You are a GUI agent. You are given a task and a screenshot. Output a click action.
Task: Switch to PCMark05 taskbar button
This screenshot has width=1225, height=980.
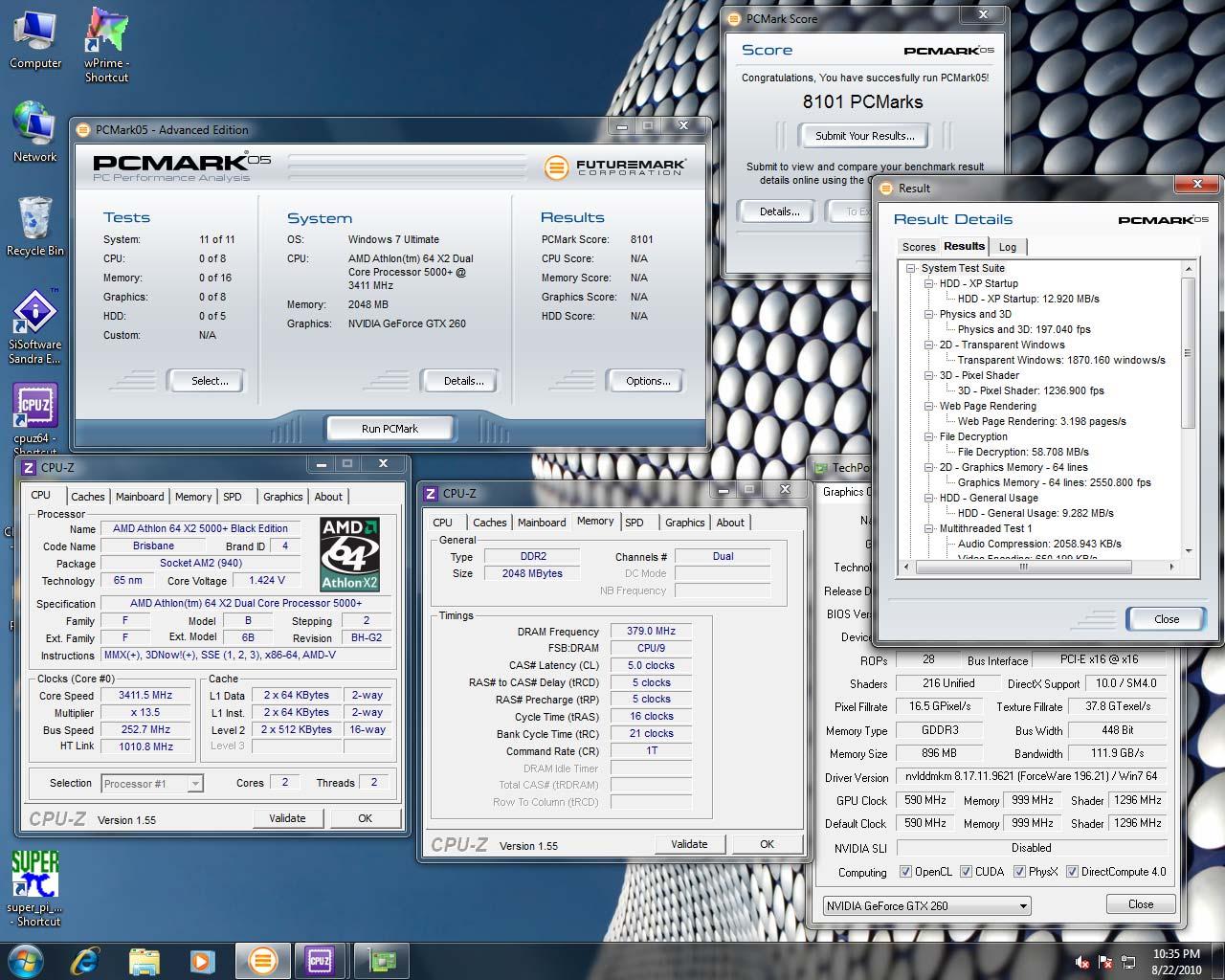[262, 960]
